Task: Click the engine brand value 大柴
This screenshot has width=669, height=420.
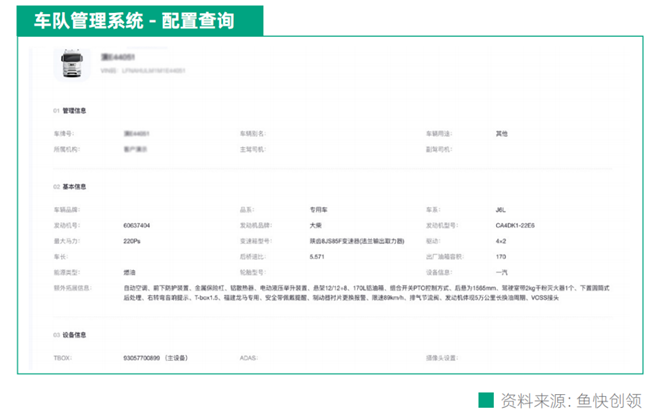Action: tap(316, 226)
